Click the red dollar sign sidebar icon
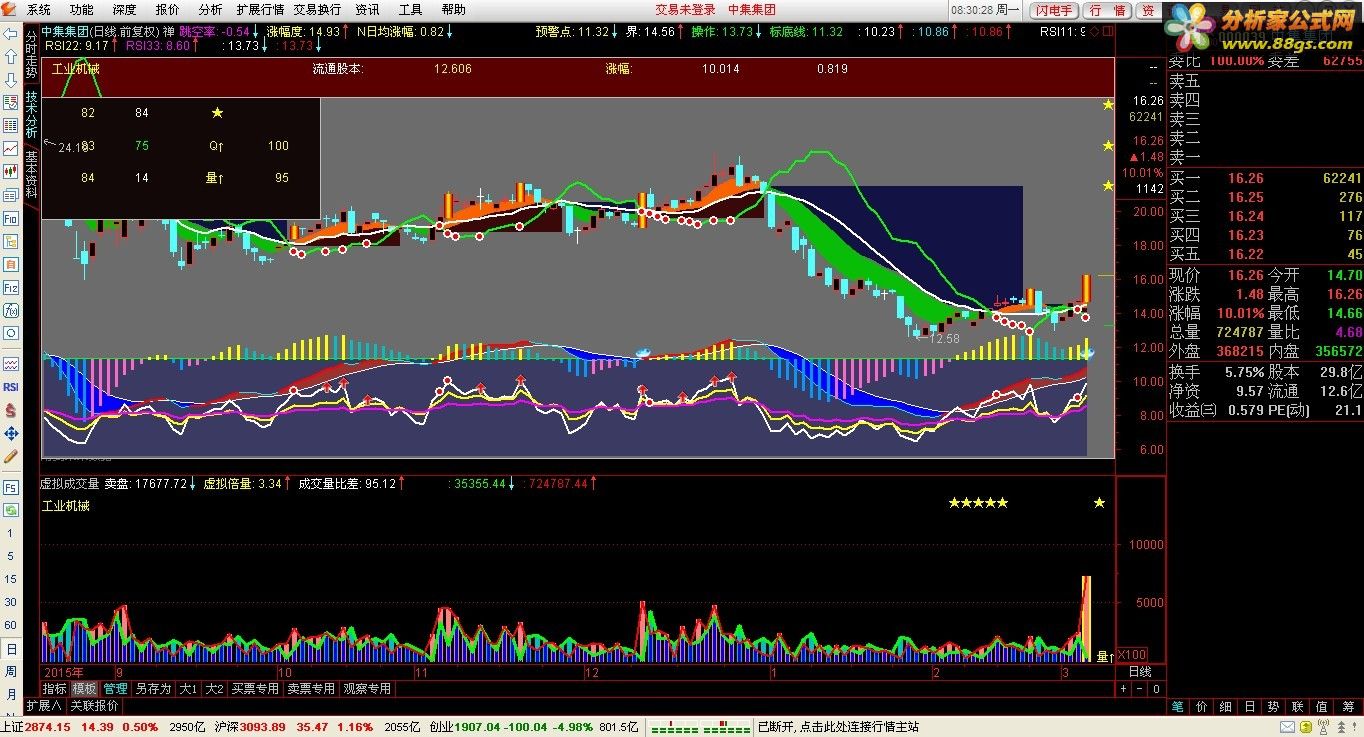This screenshot has height=737, width=1364. click(x=11, y=410)
